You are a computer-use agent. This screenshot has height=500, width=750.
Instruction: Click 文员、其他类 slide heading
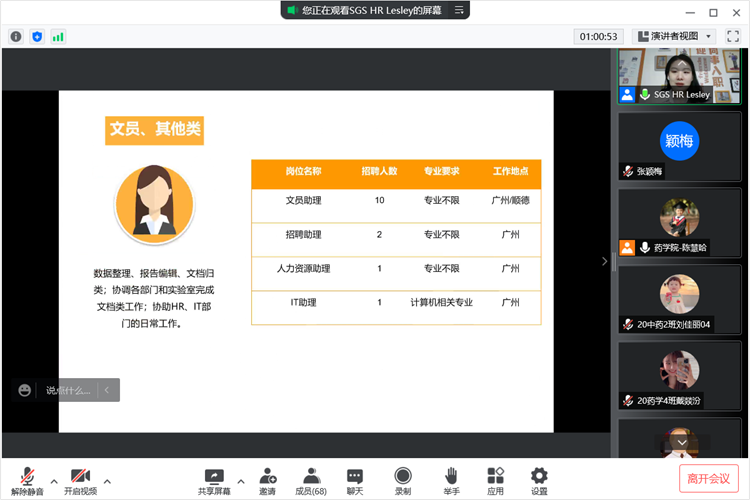pos(154,130)
